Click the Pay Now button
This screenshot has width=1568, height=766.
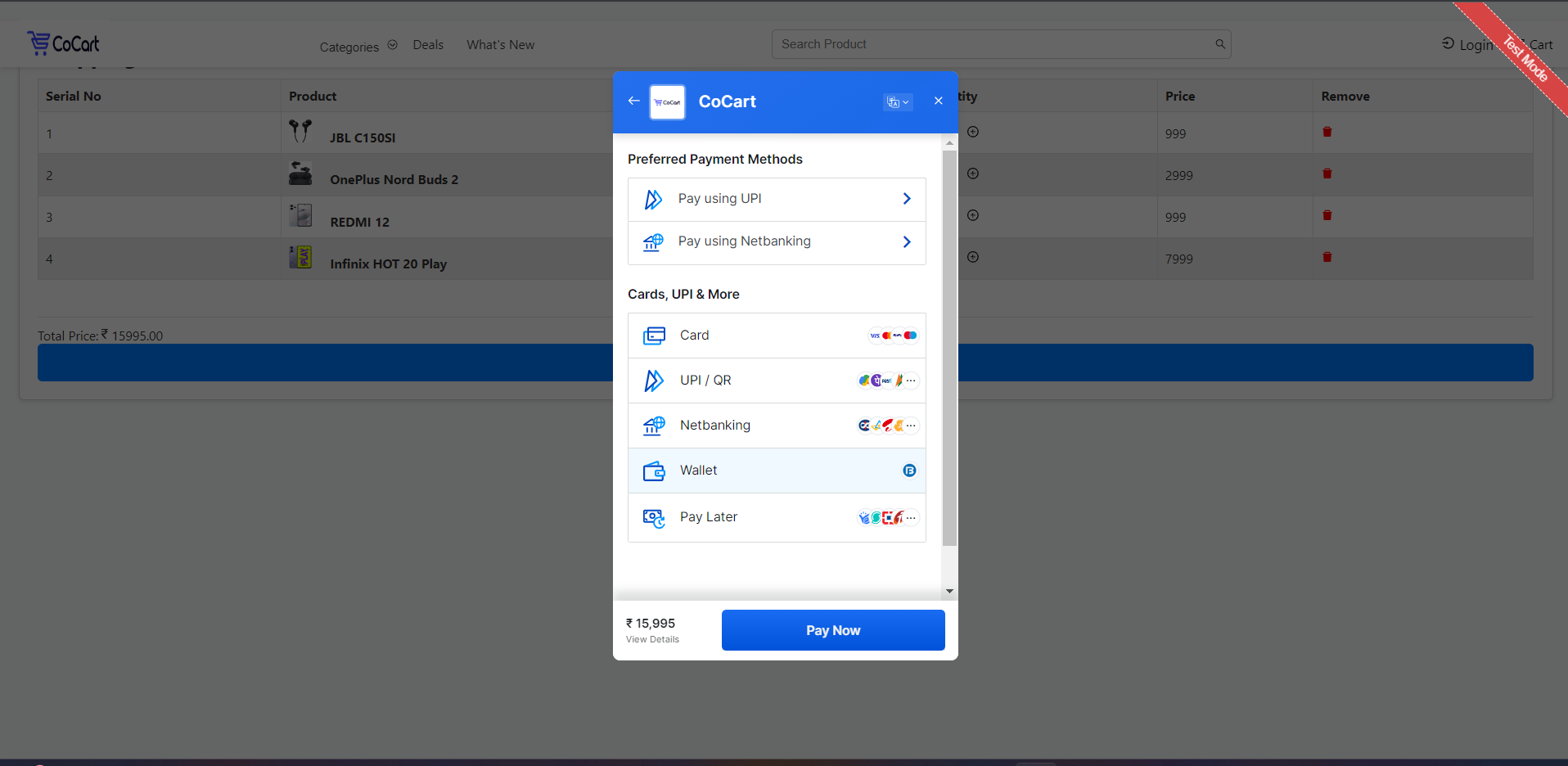point(833,630)
